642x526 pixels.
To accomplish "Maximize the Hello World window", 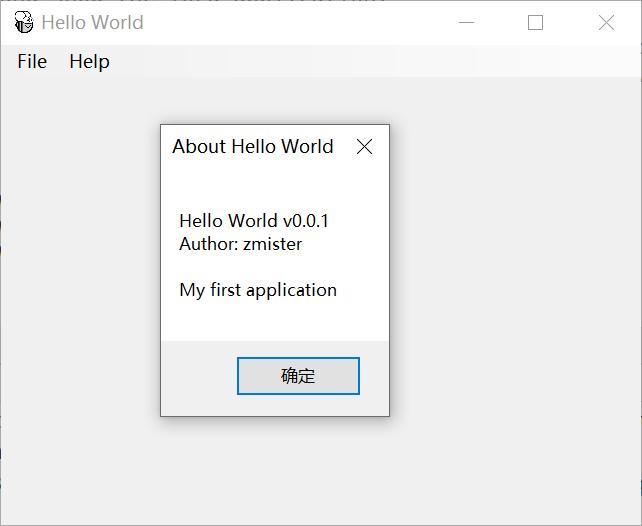I will point(535,22).
